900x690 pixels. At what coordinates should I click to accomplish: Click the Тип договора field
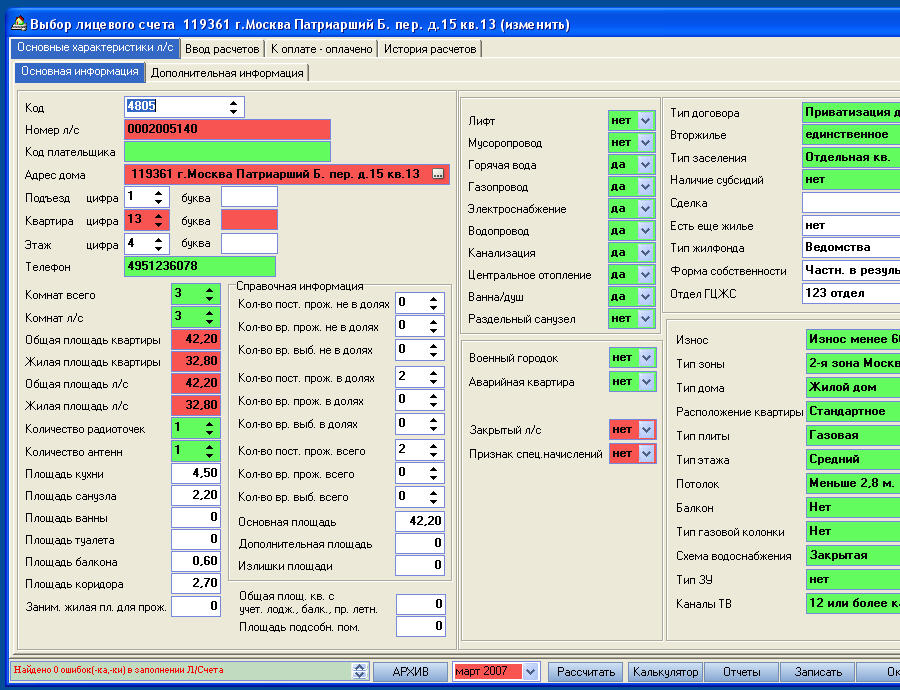851,113
